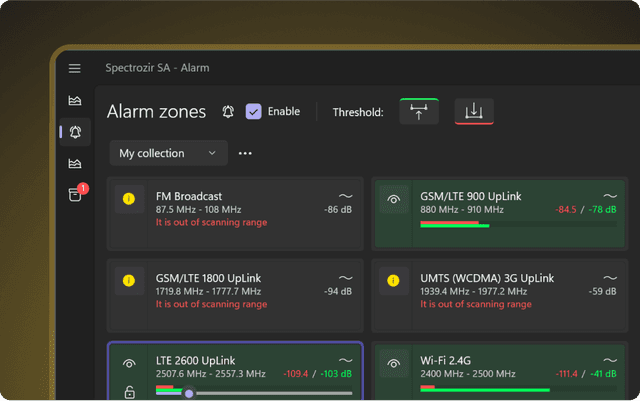
Task: Uncheck the Enable alarm checkbox
Action: [254, 112]
